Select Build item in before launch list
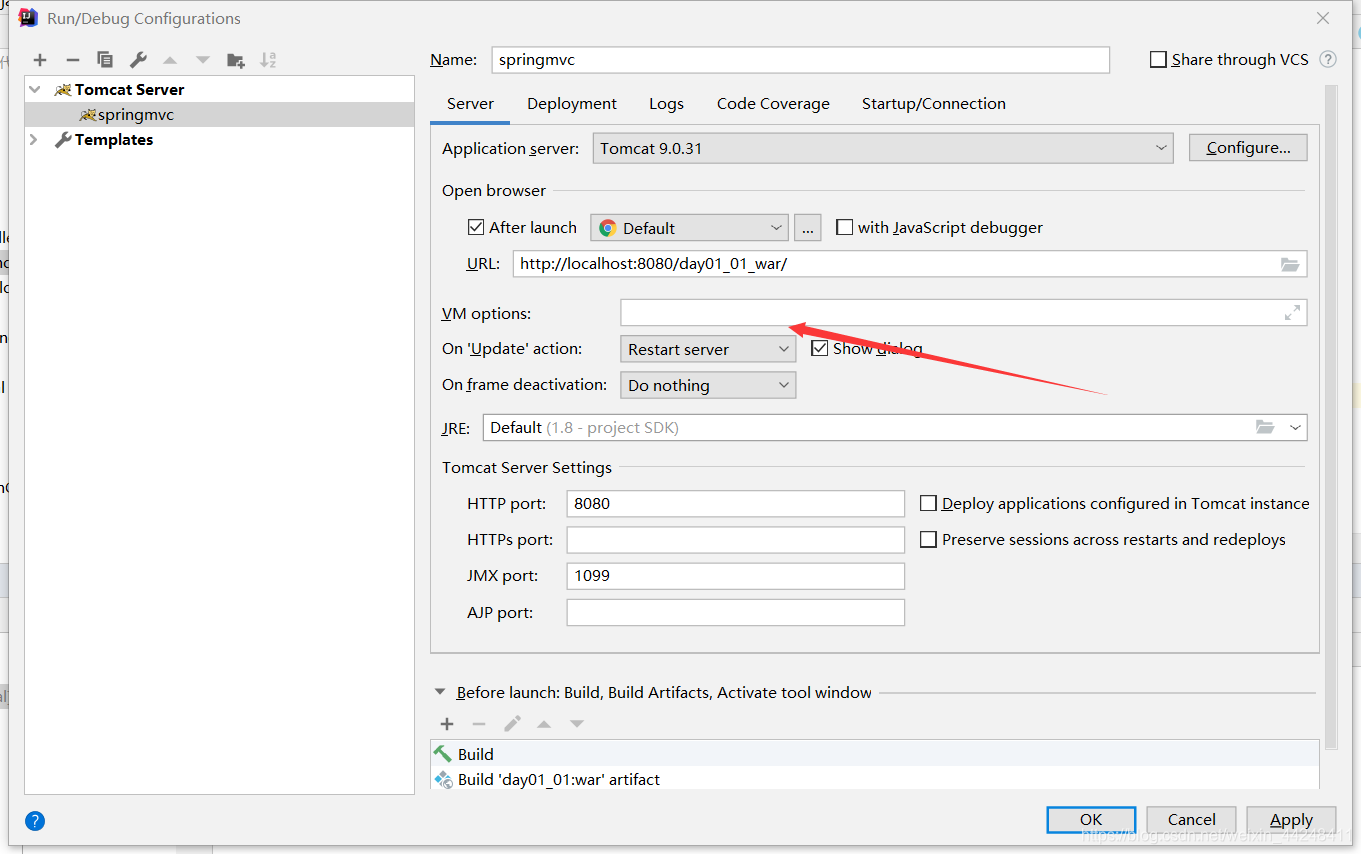This screenshot has height=854, width=1361. coord(875,754)
